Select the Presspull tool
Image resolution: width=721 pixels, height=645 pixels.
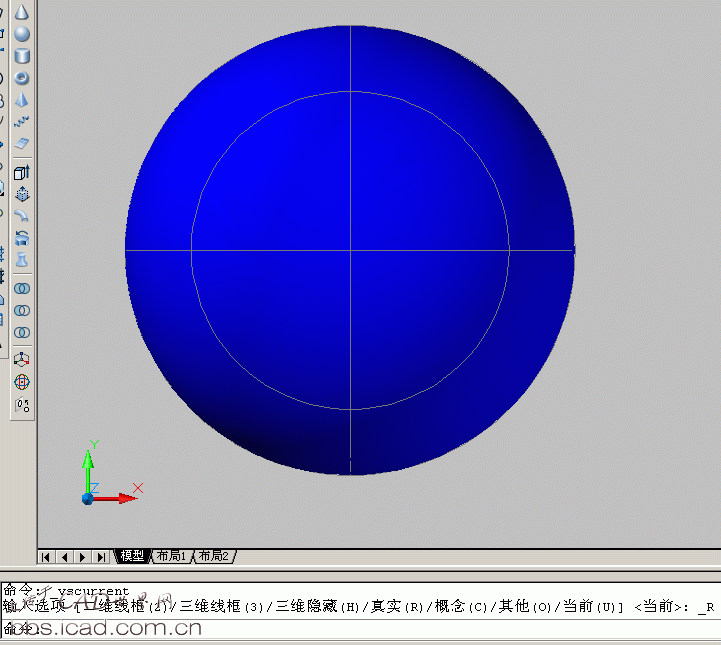tap(22, 194)
